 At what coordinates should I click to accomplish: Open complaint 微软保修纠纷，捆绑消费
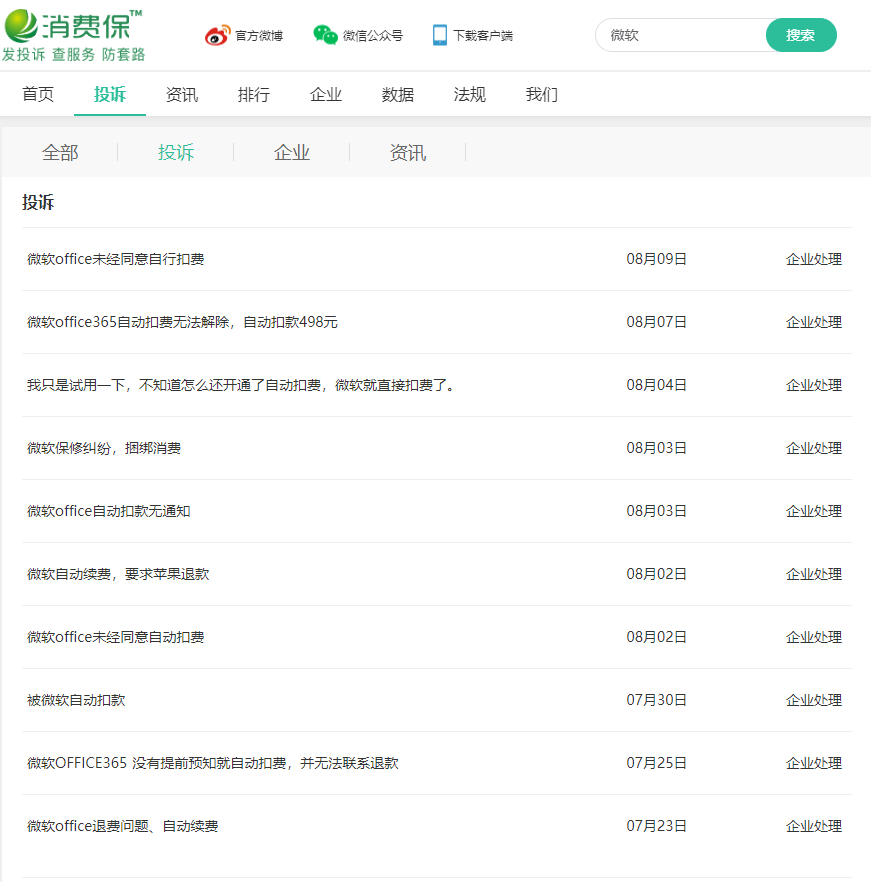pyautogui.click(x=104, y=448)
